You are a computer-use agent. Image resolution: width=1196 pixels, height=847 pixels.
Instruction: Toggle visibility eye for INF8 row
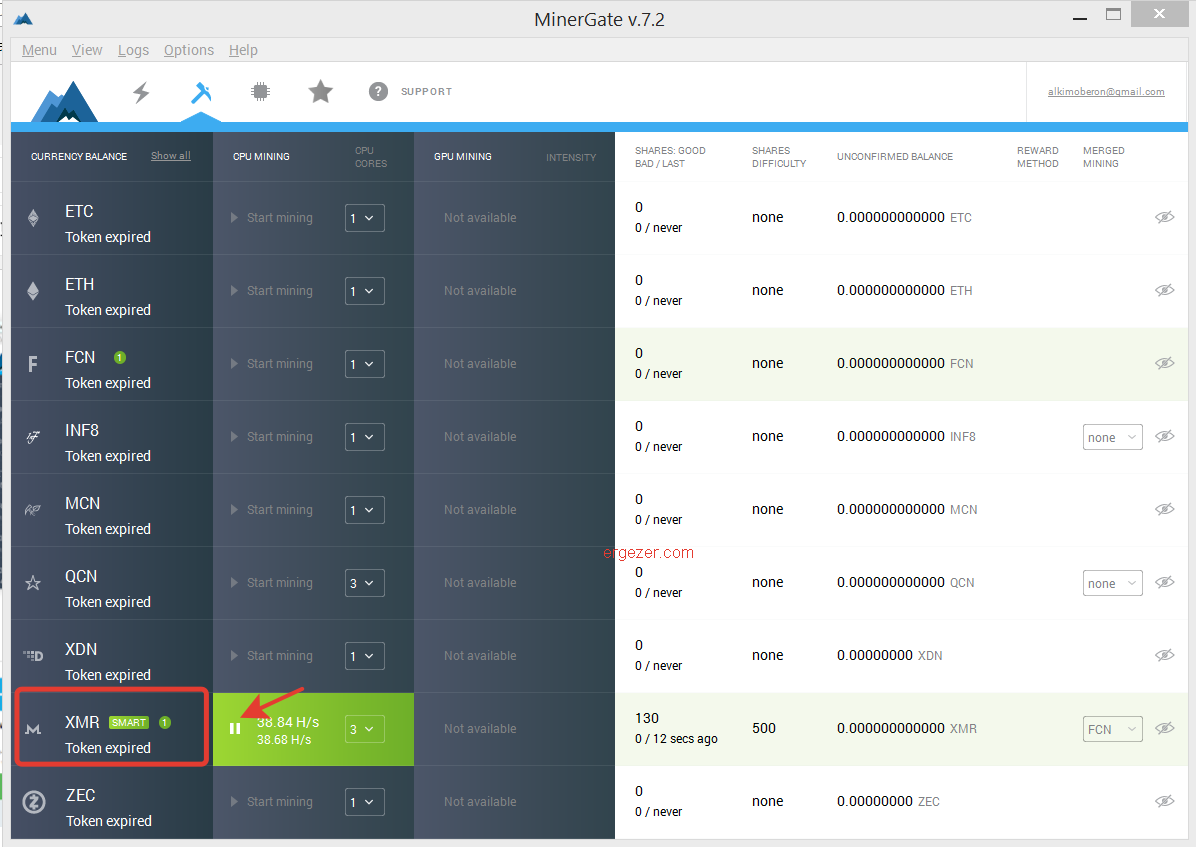tap(1164, 436)
